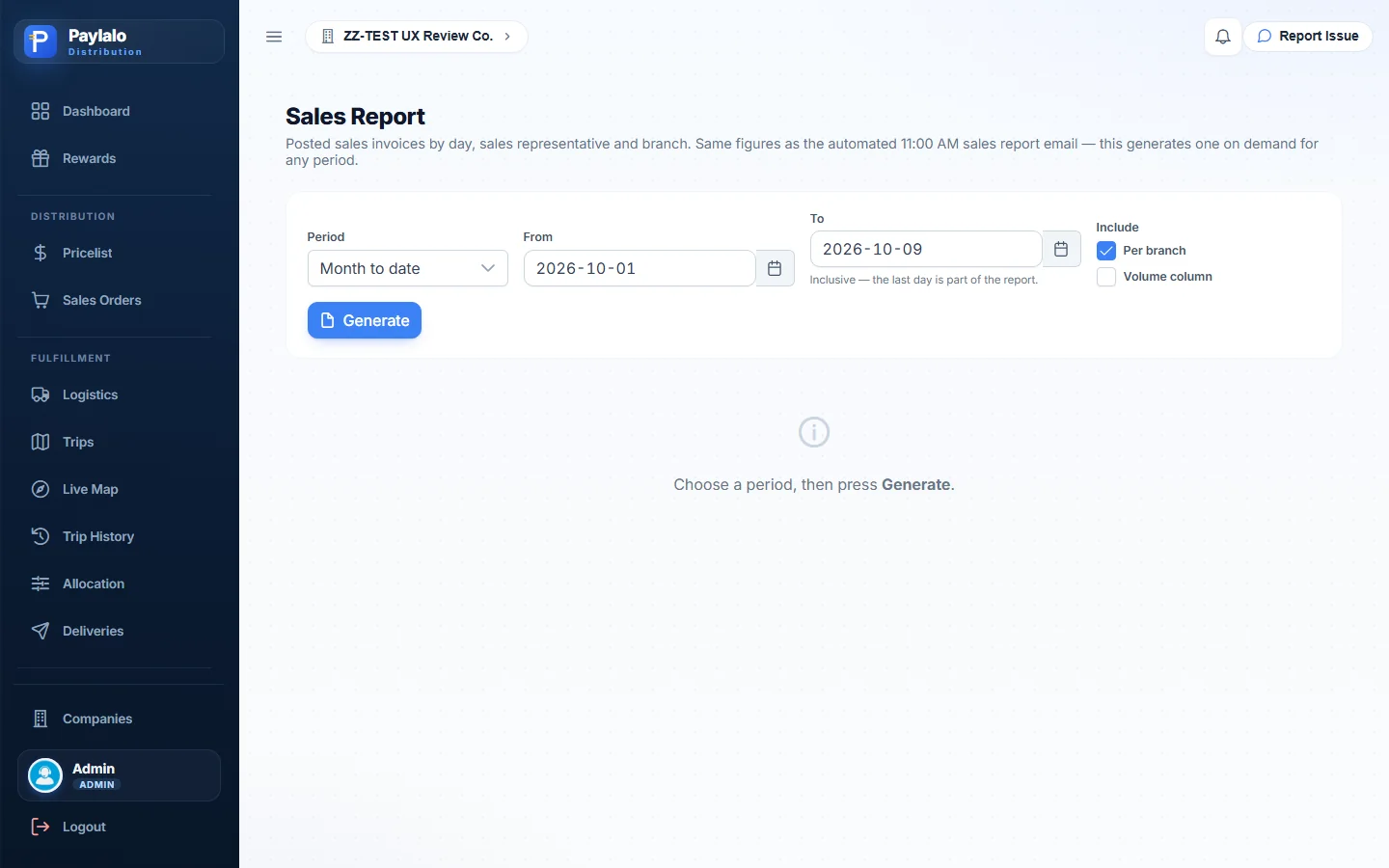Expand the ZZ-TEST UX Review Co. company selector
The height and width of the screenshot is (868, 1389).
pos(417,37)
